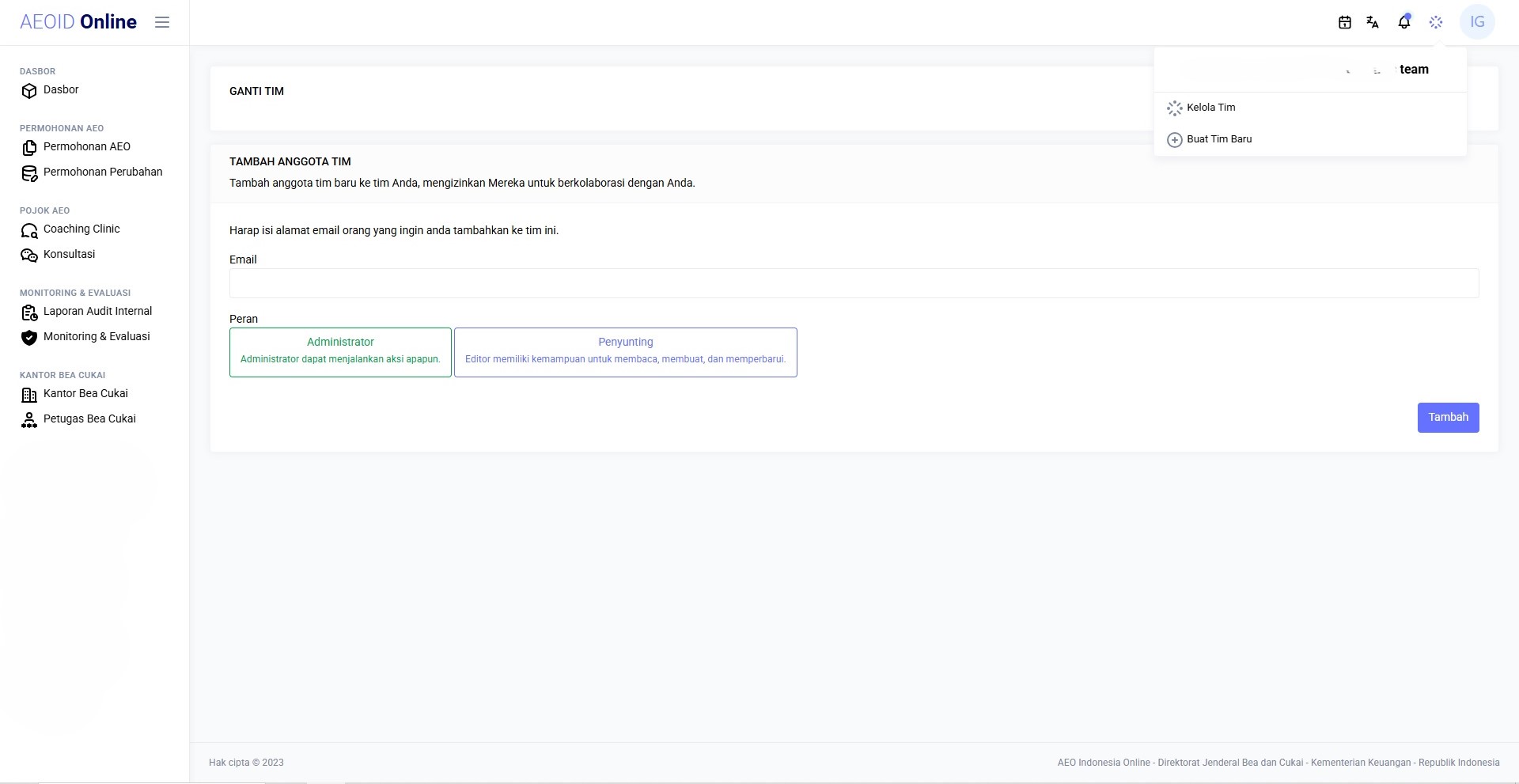Focus the Email input field

click(854, 283)
